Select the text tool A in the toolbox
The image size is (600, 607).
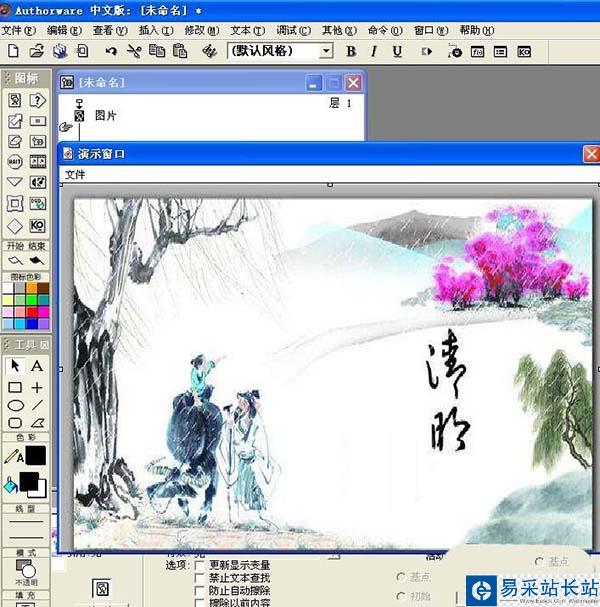(37, 366)
